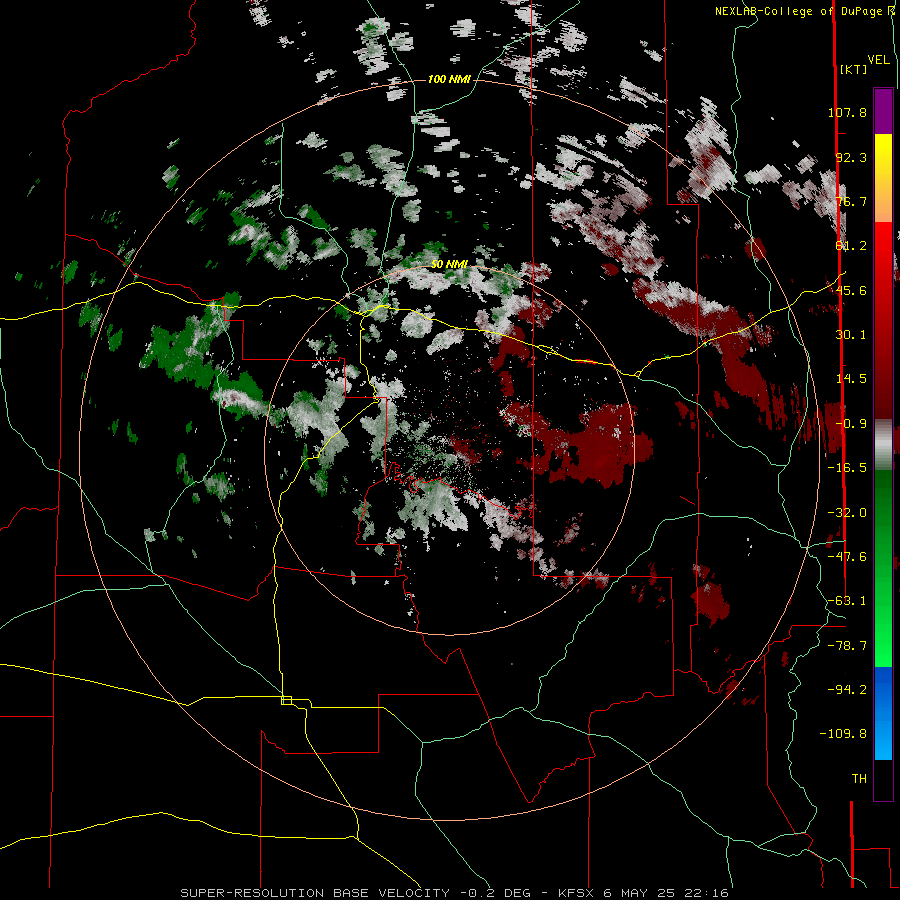Select the purple segment of color bar
900x900 pixels.
pos(883,111)
